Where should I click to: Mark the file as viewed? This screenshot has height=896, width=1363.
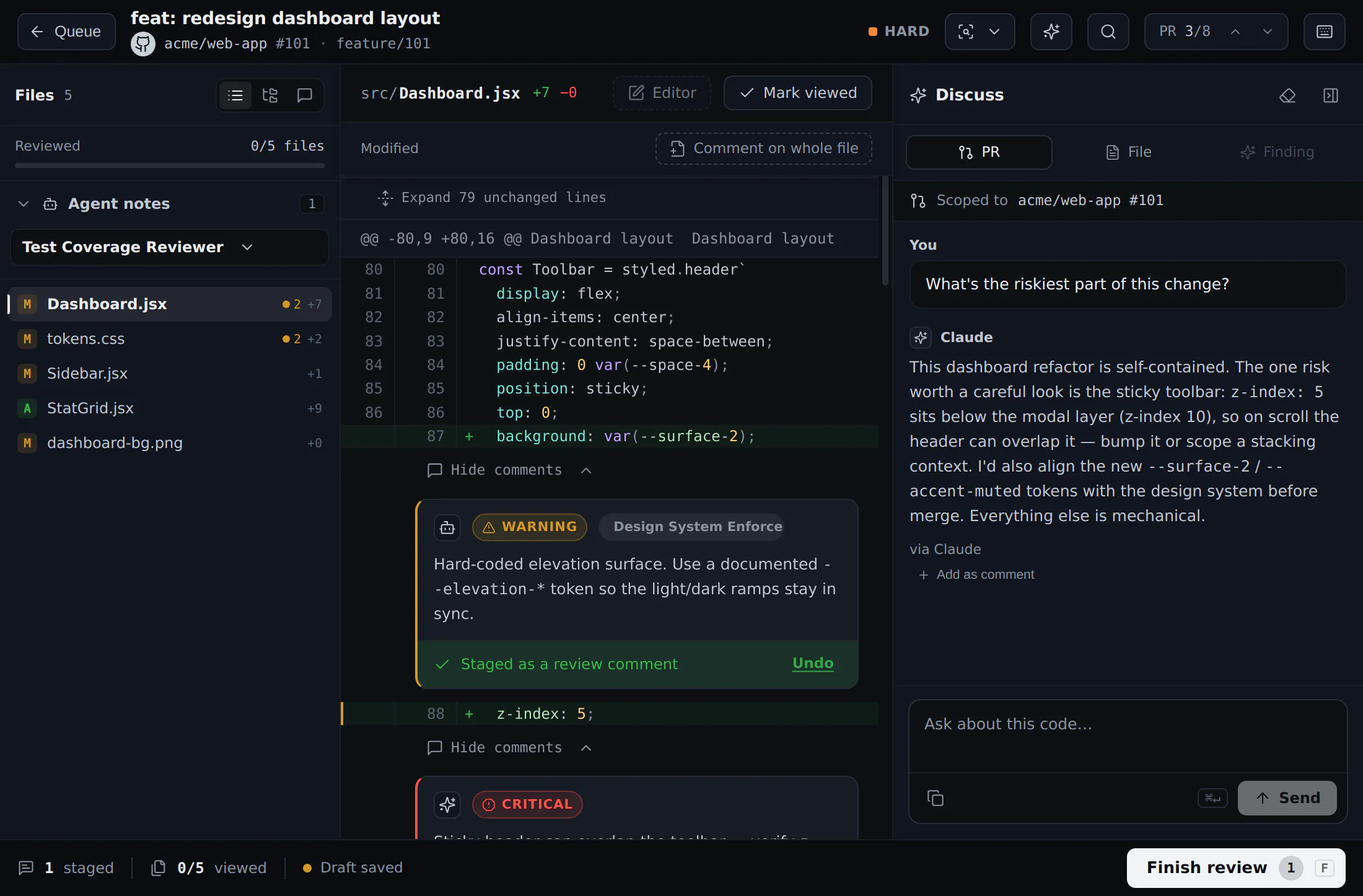tap(798, 93)
